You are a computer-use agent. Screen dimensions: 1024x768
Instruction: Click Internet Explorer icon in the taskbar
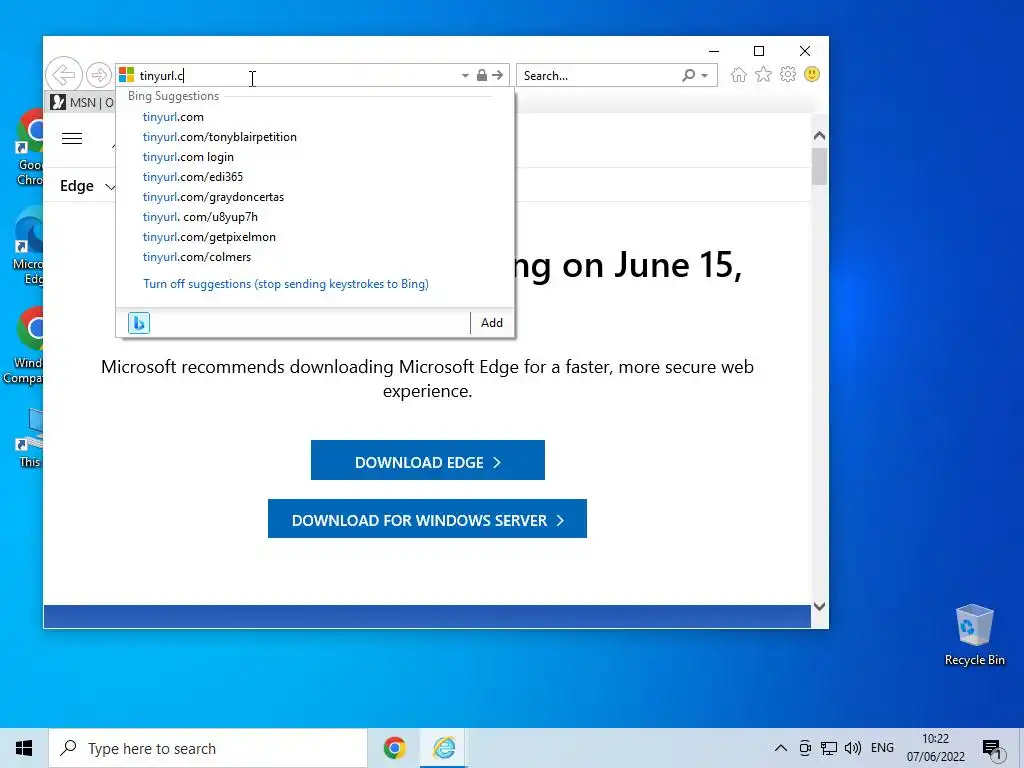pos(444,748)
